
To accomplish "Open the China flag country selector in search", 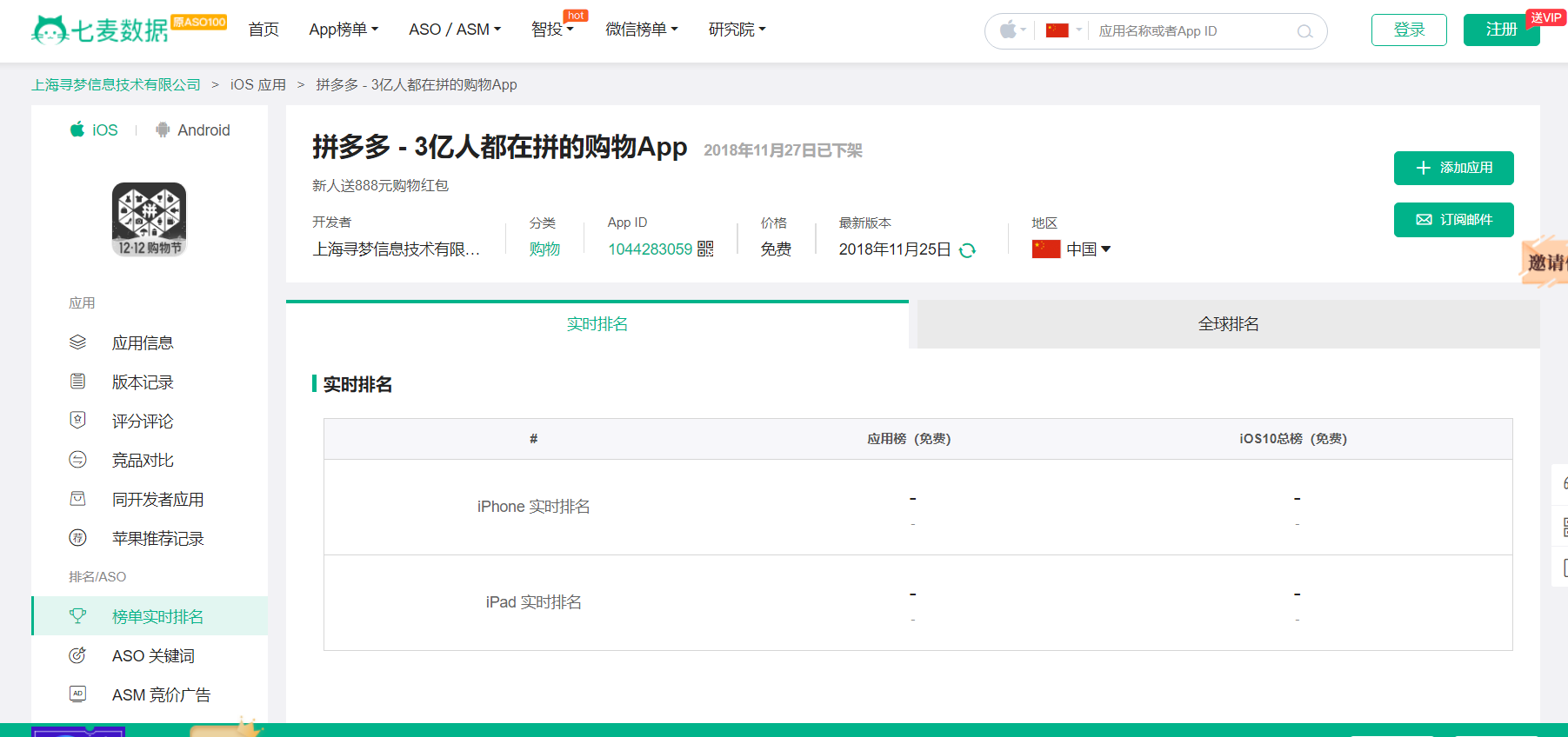I will click(x=1063, y=30).
